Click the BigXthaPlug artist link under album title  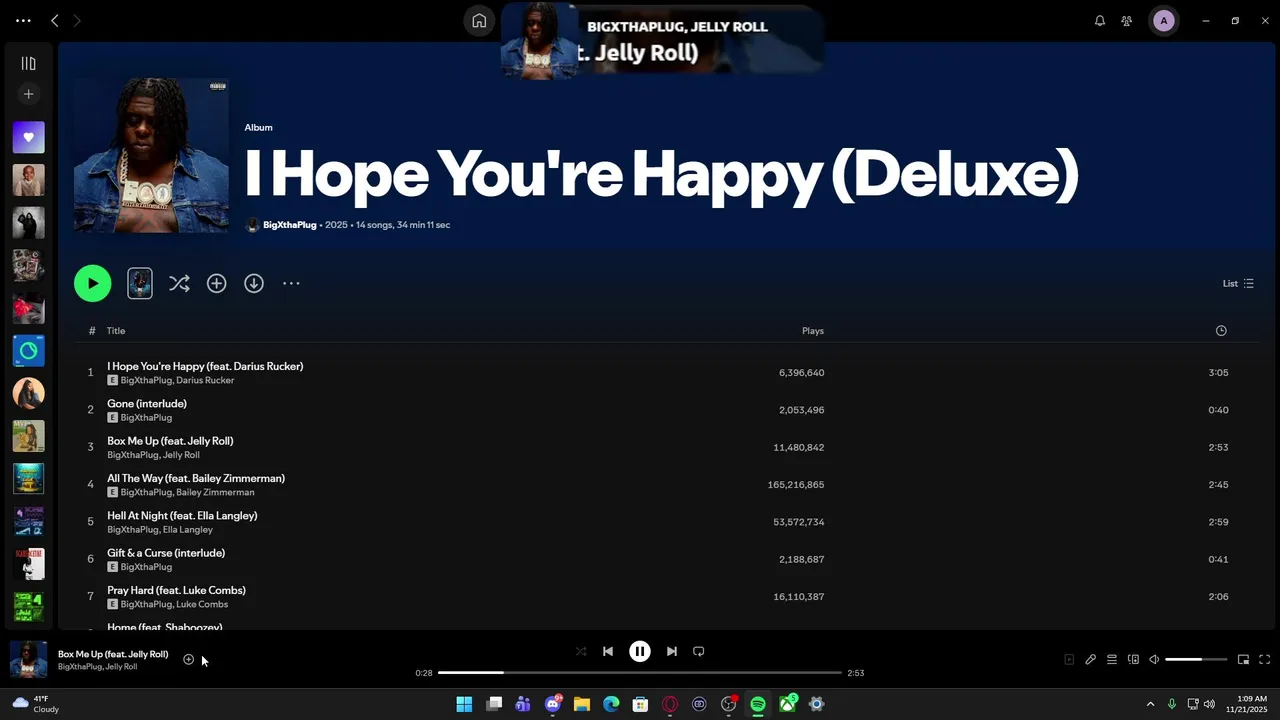tap(289, 225)
